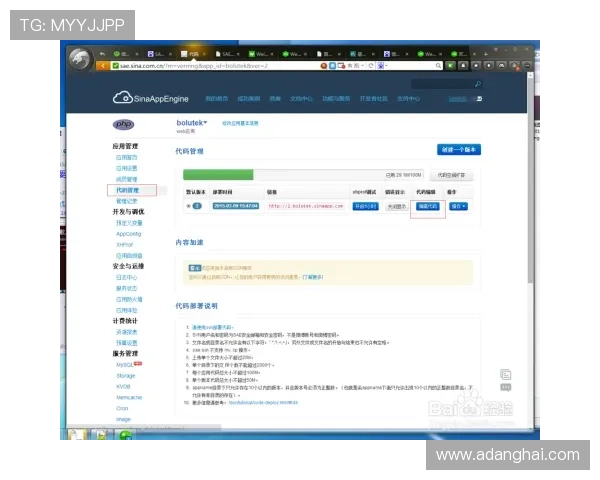Click the lower chat icon at page right
Image resolution: width=600 pixels, height=480 pixels.
505,387
